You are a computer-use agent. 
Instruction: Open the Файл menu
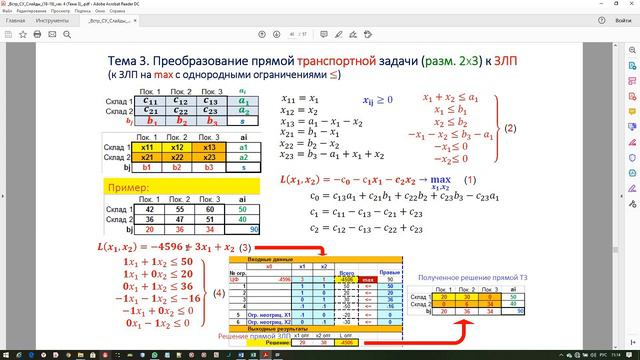(7, 11)
